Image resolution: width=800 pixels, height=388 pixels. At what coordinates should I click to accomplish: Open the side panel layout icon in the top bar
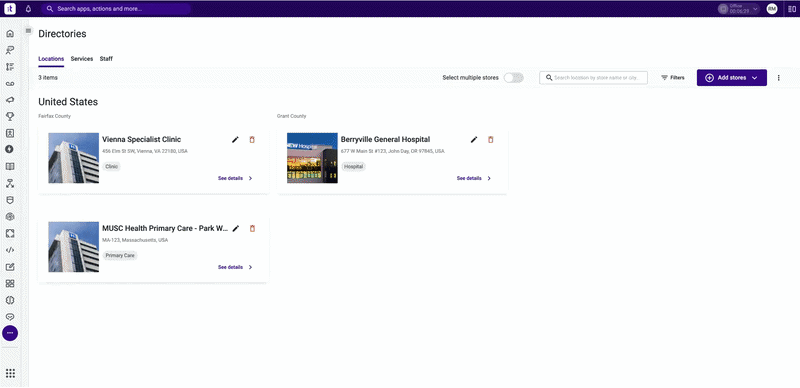coord(791,9)
